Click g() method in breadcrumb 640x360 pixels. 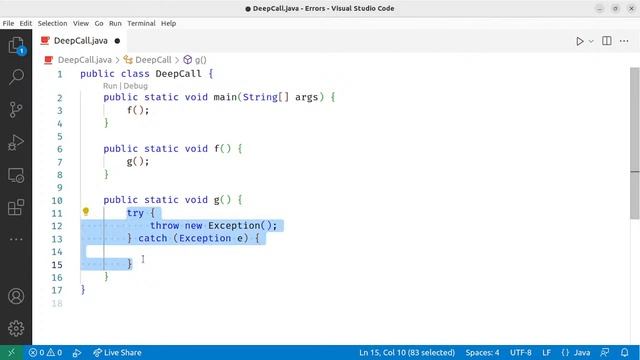click(200, 60)
